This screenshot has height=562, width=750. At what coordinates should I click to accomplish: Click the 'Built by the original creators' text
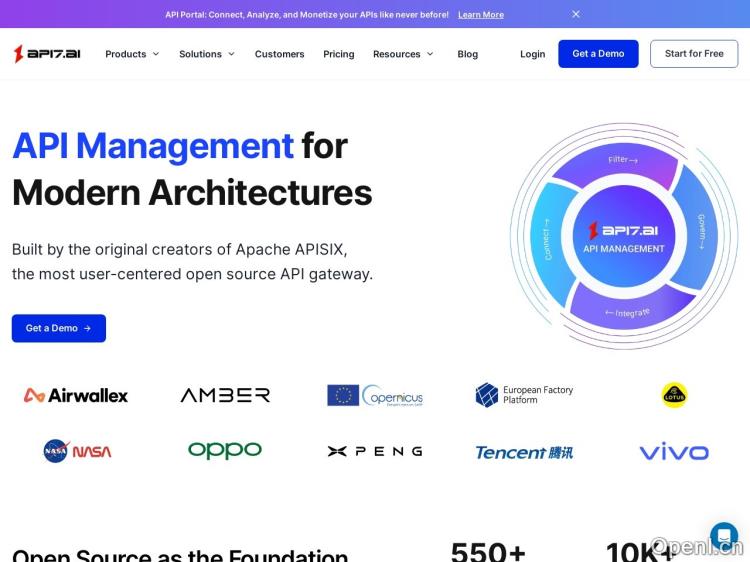[192, 262]
